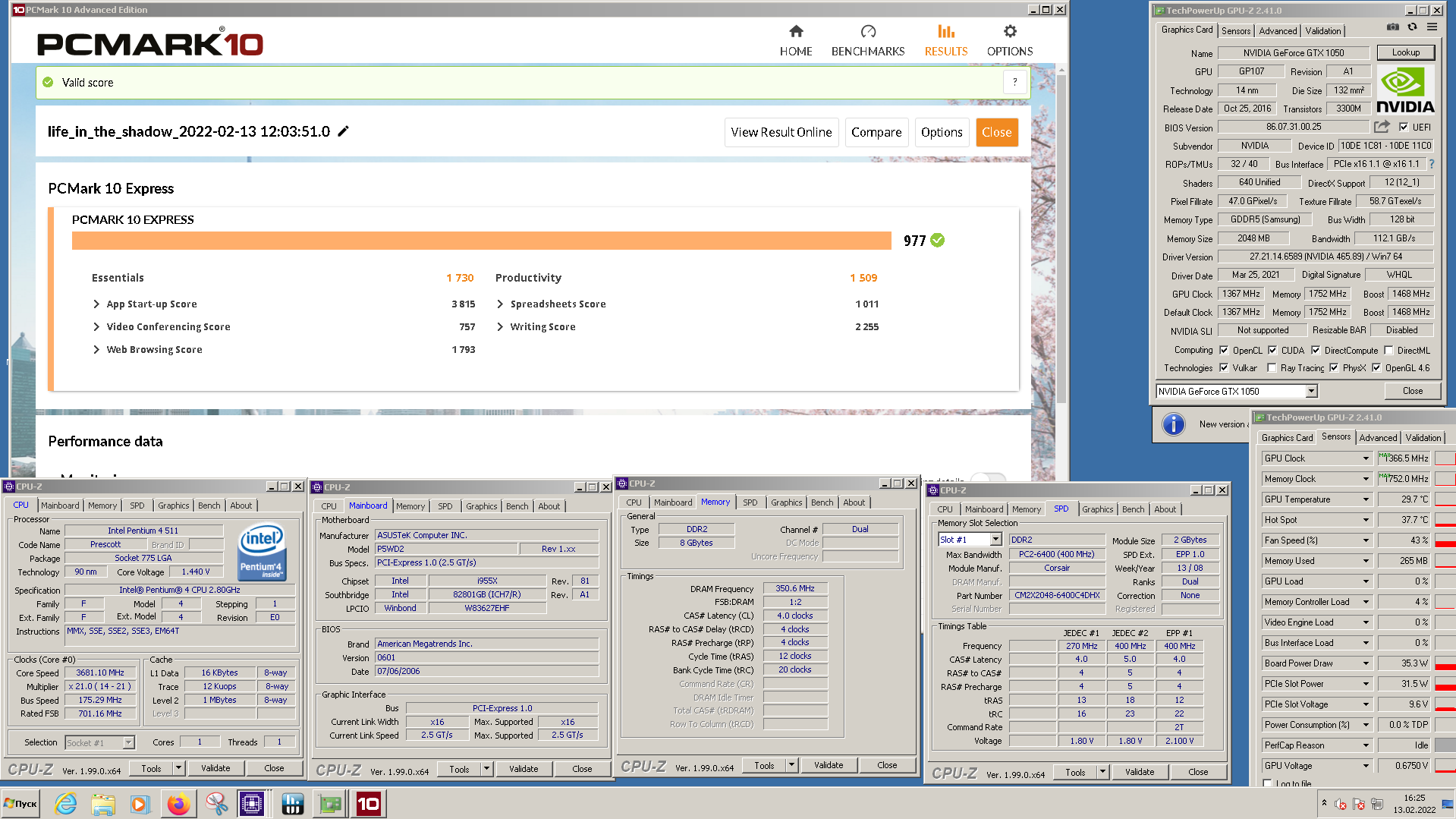
Task: Click the NVIDIA logo in GPU-Z
Action: click(1405, 90)
